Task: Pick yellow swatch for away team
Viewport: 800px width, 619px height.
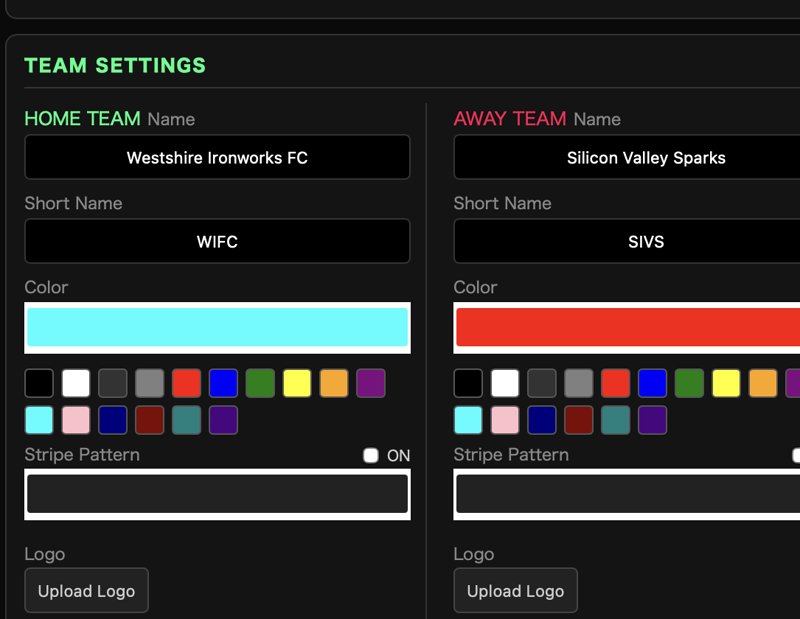Action: click(726, 383)
